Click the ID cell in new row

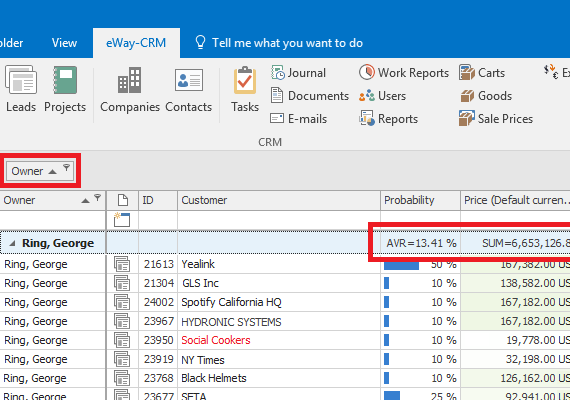(158, 220)
